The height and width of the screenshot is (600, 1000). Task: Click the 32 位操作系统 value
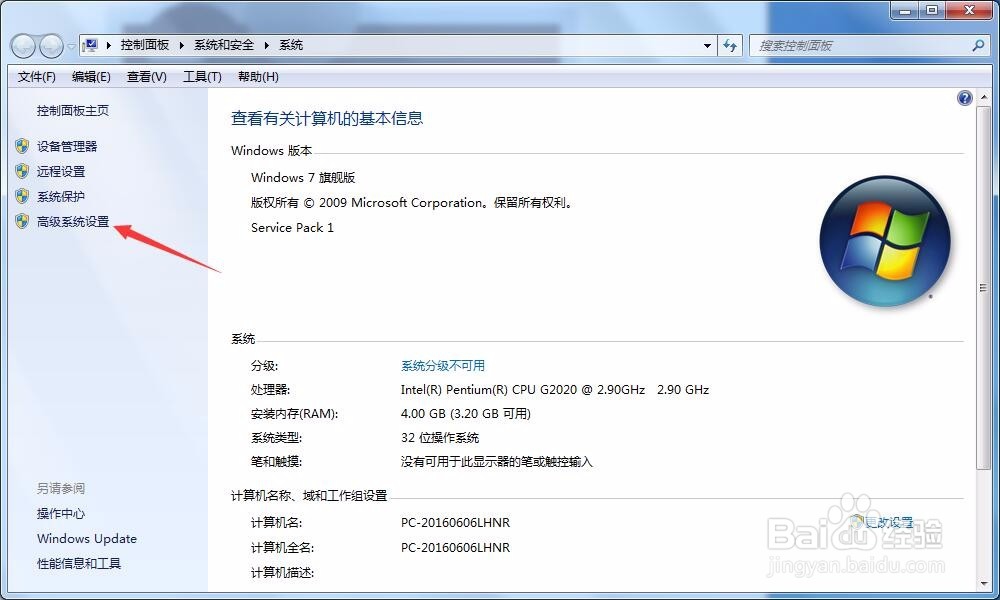(x=439, y=438)
